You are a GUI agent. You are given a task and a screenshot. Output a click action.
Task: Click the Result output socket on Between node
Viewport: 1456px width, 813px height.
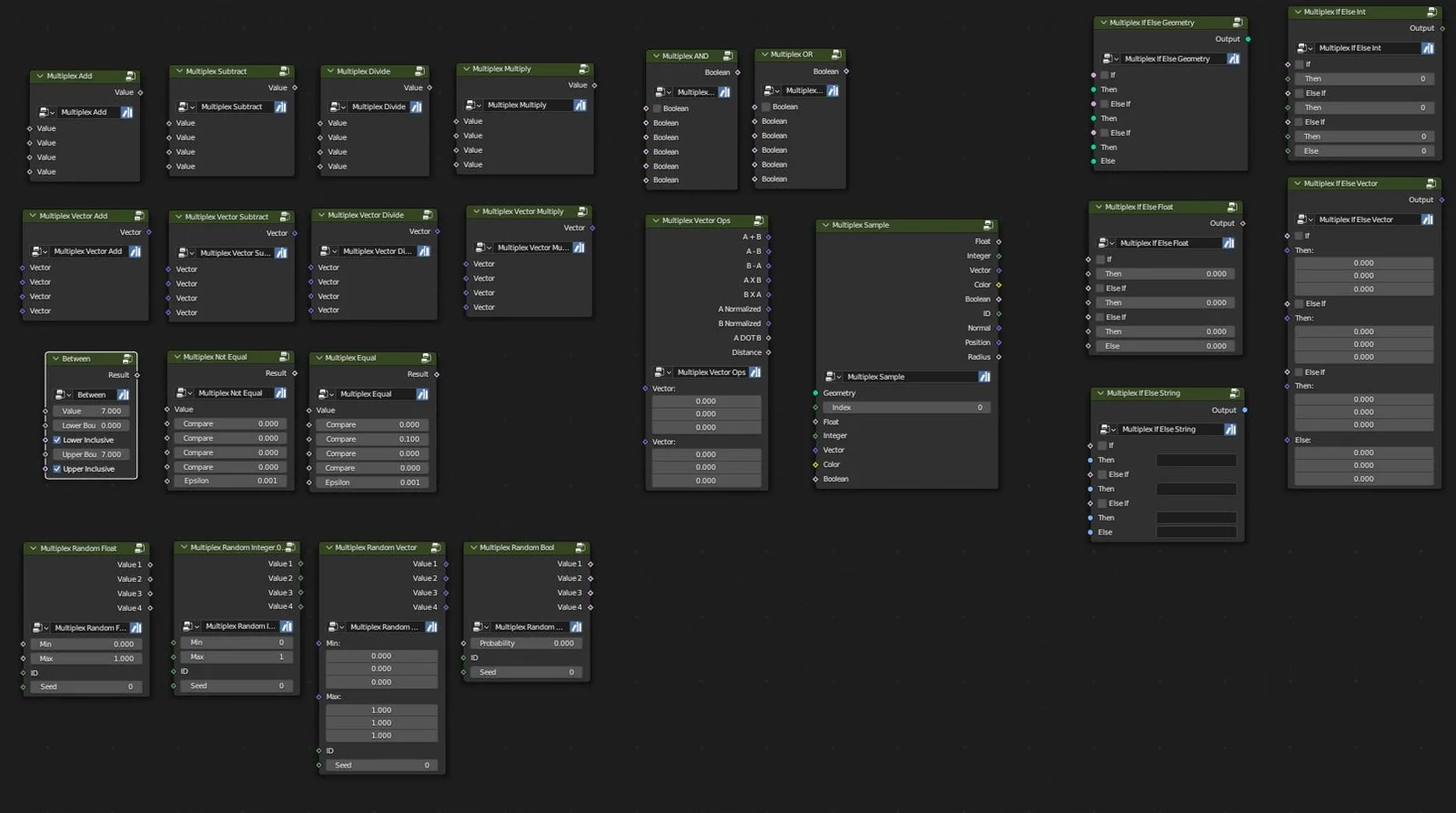pos(137,375)
